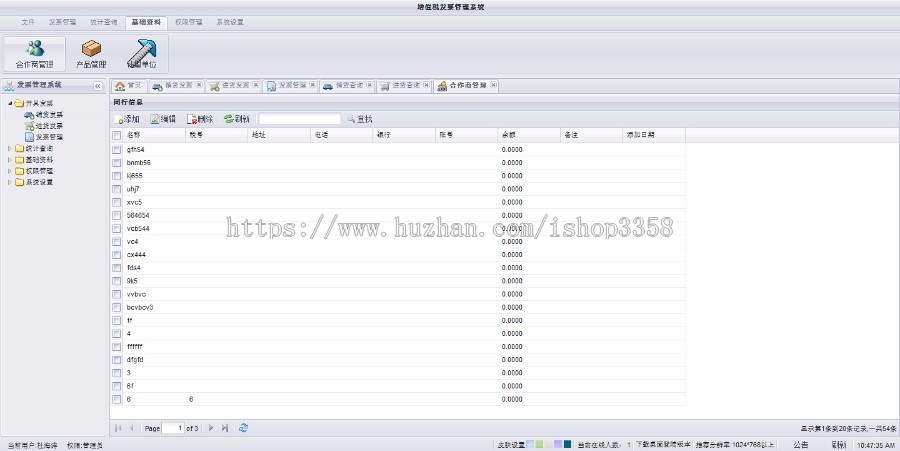Click 发票管理系统 sidebar header icon

coord(9,85)
